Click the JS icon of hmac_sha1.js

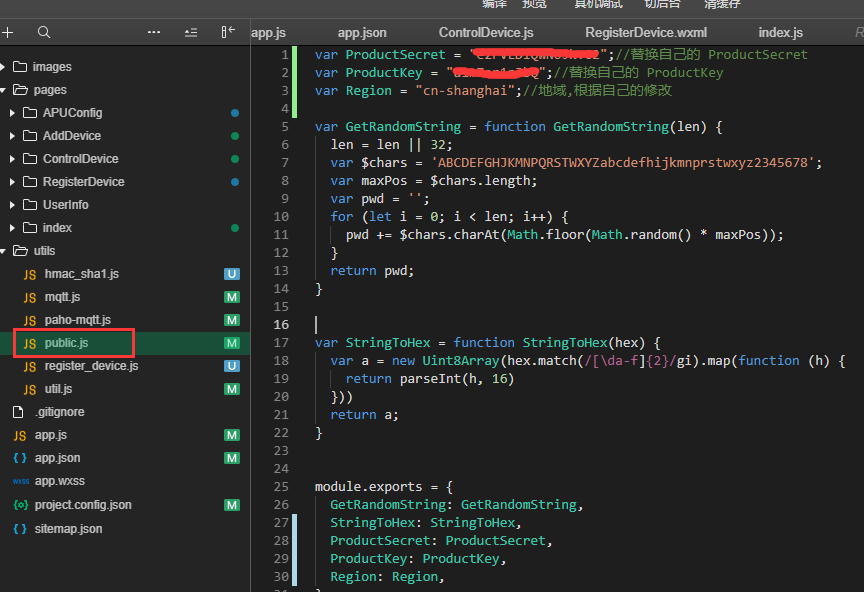coord(30,275)
